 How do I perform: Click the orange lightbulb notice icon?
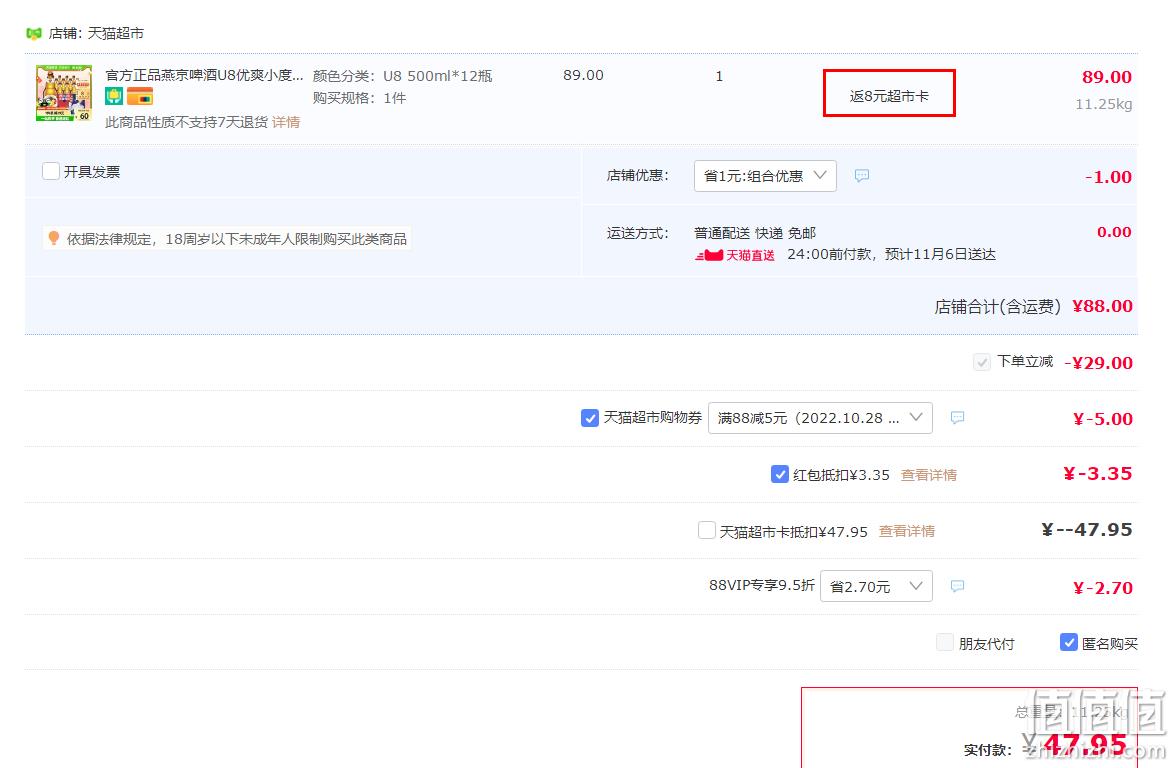point(54,238)
